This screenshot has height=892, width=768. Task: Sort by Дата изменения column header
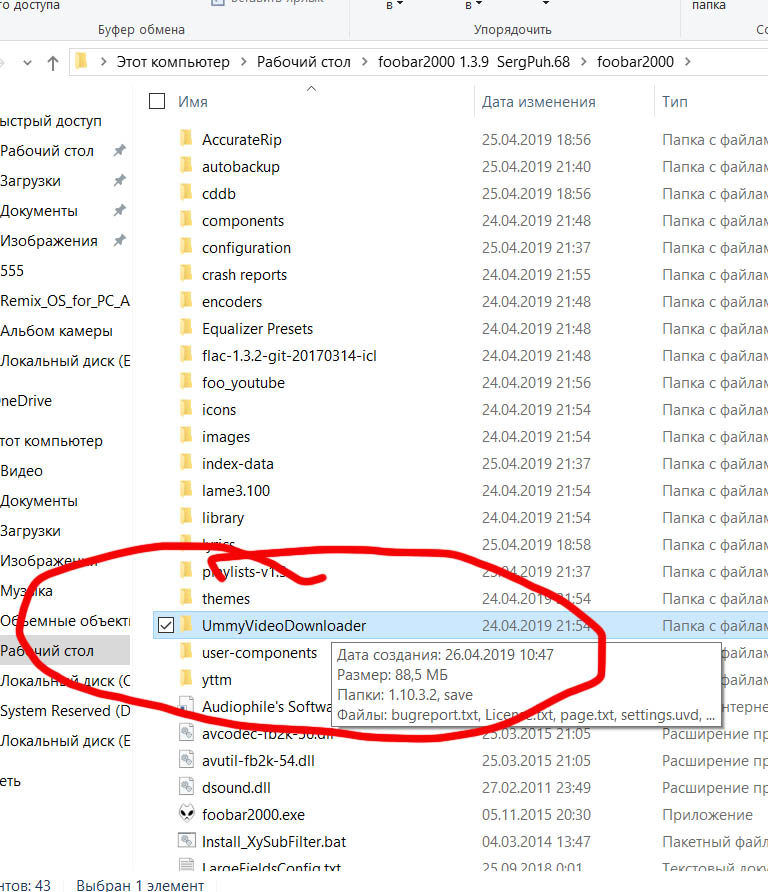[x=539, y=102]
